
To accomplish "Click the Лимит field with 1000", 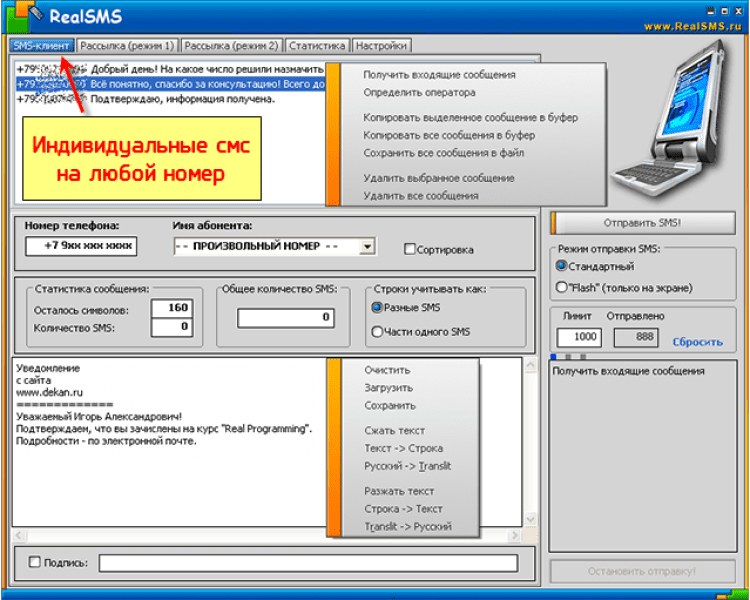I will pyautogui.click(x=579, y=337).
